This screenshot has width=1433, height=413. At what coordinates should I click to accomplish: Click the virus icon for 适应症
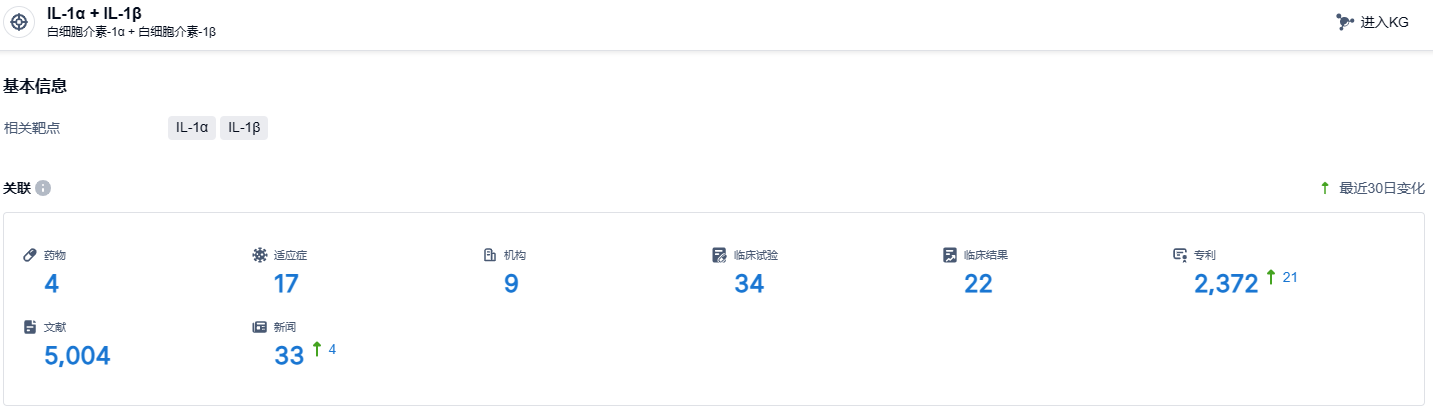click(260, 255)
